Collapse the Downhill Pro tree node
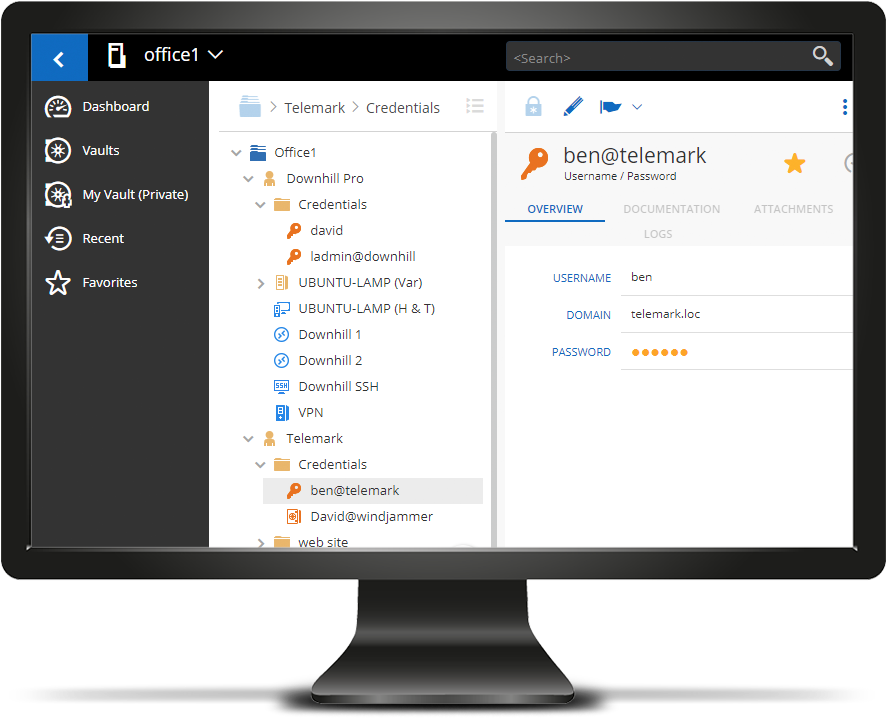This screenshot has width=886, height=718. click(248, 179)
